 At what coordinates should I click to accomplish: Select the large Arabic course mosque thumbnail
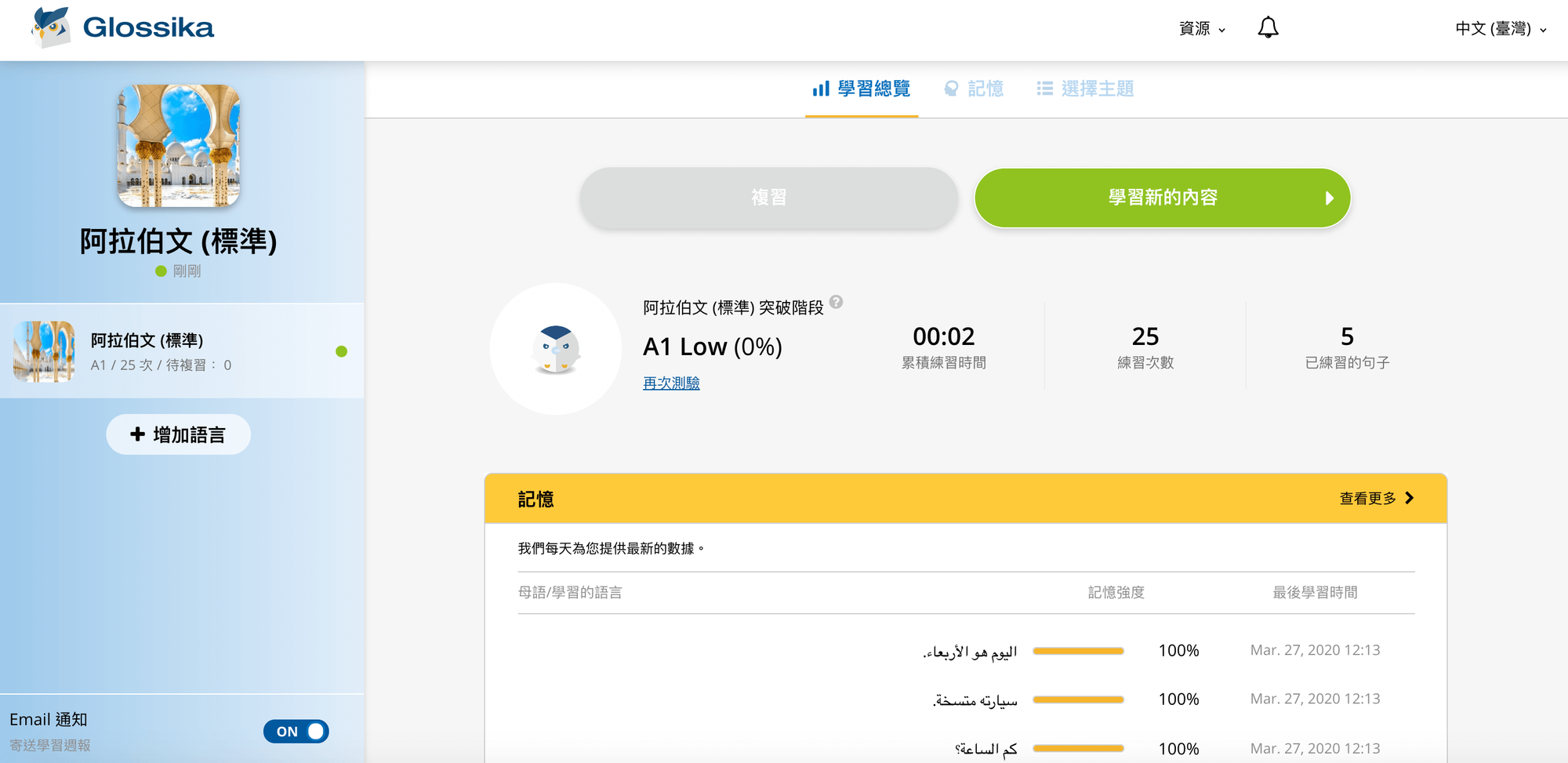179,146
